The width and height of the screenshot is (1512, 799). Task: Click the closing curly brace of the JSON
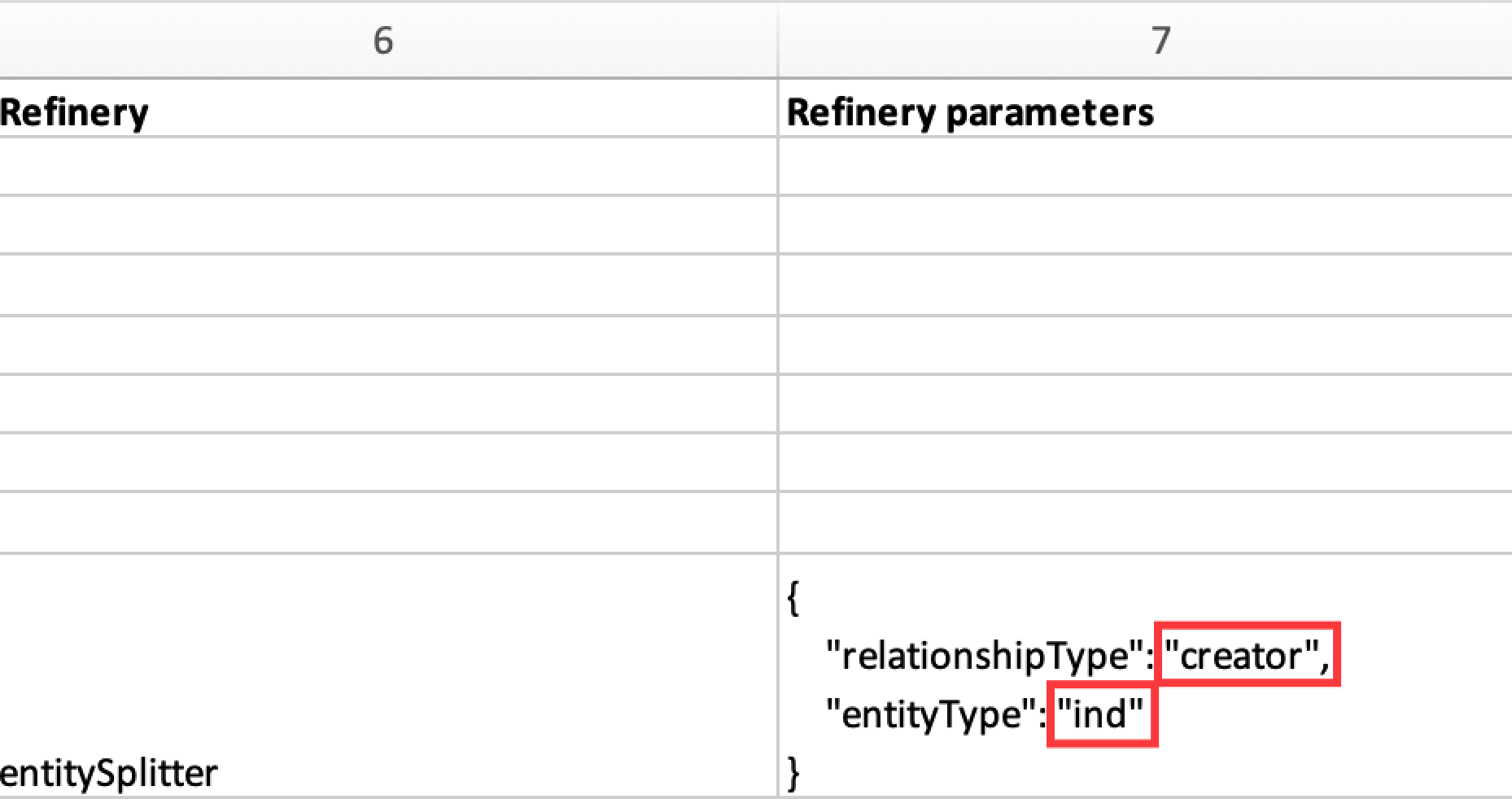[793, 772]
